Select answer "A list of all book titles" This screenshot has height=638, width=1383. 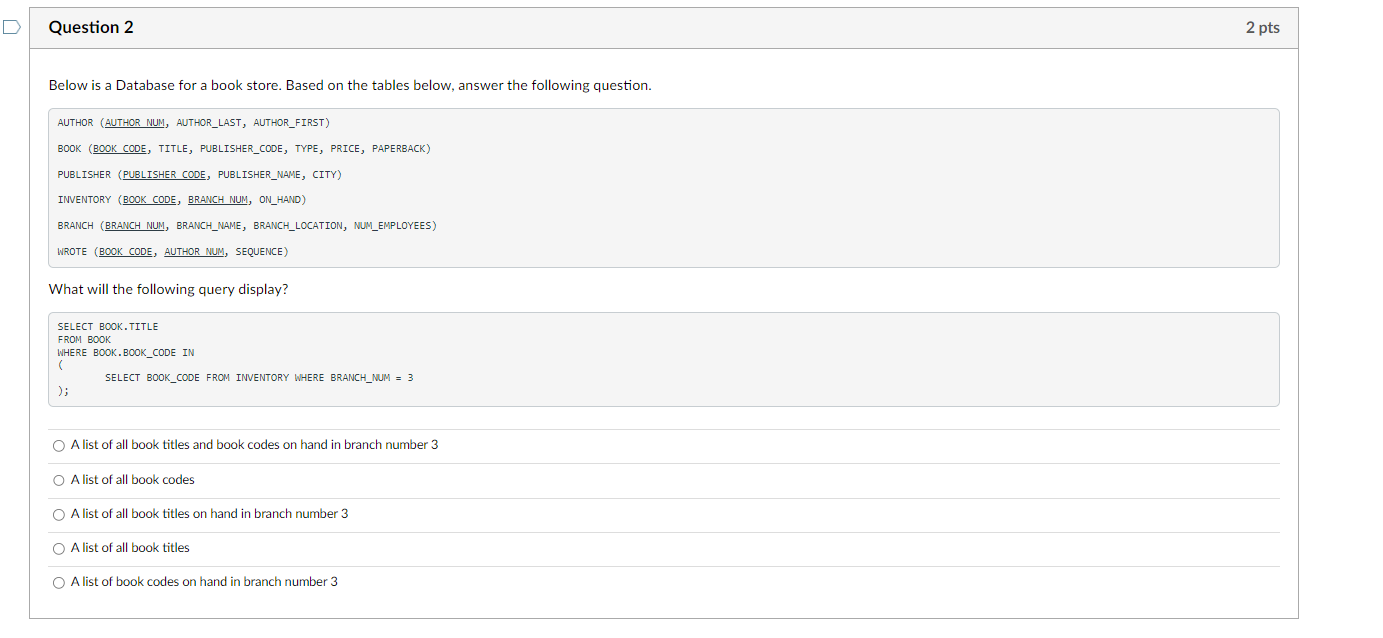tap(58, 548)
